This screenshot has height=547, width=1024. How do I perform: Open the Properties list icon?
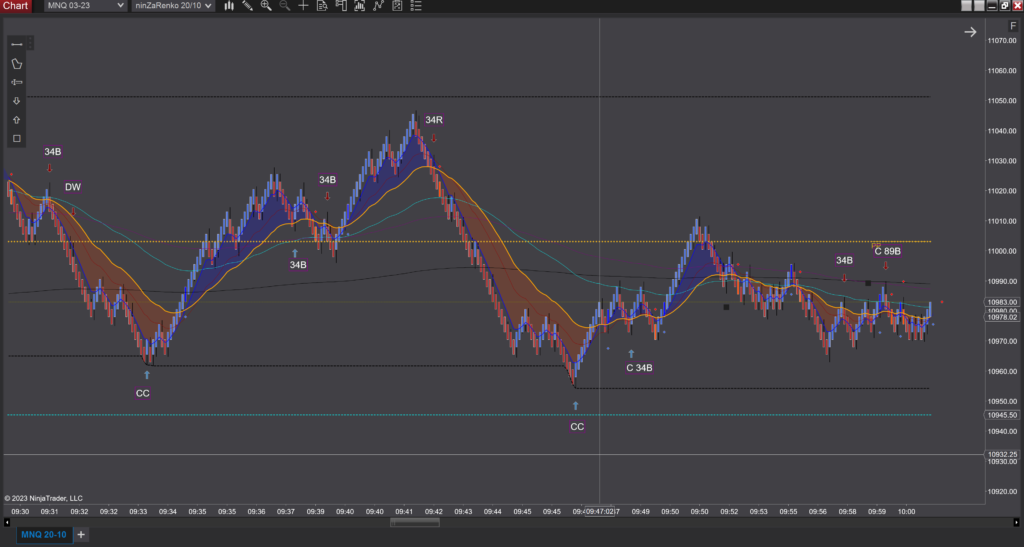click(415, 6)
